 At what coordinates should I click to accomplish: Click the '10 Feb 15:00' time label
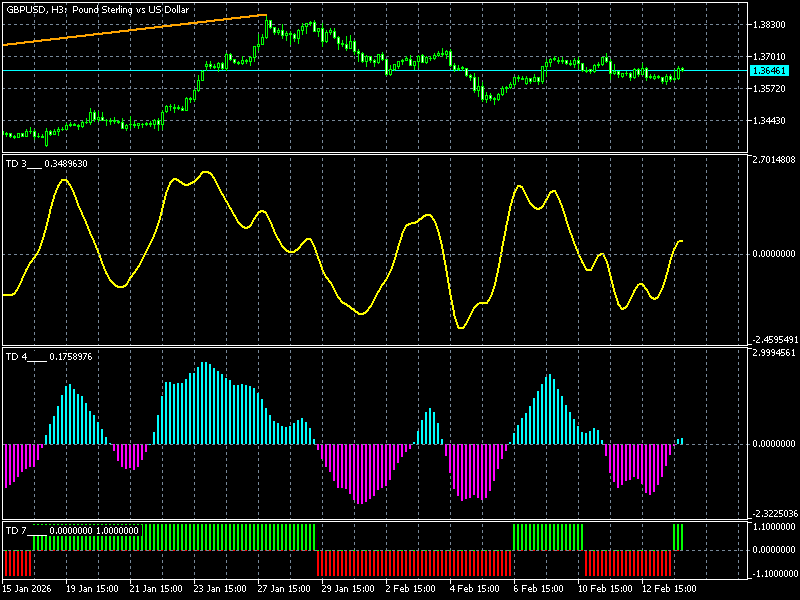click(x=605, y=588)
